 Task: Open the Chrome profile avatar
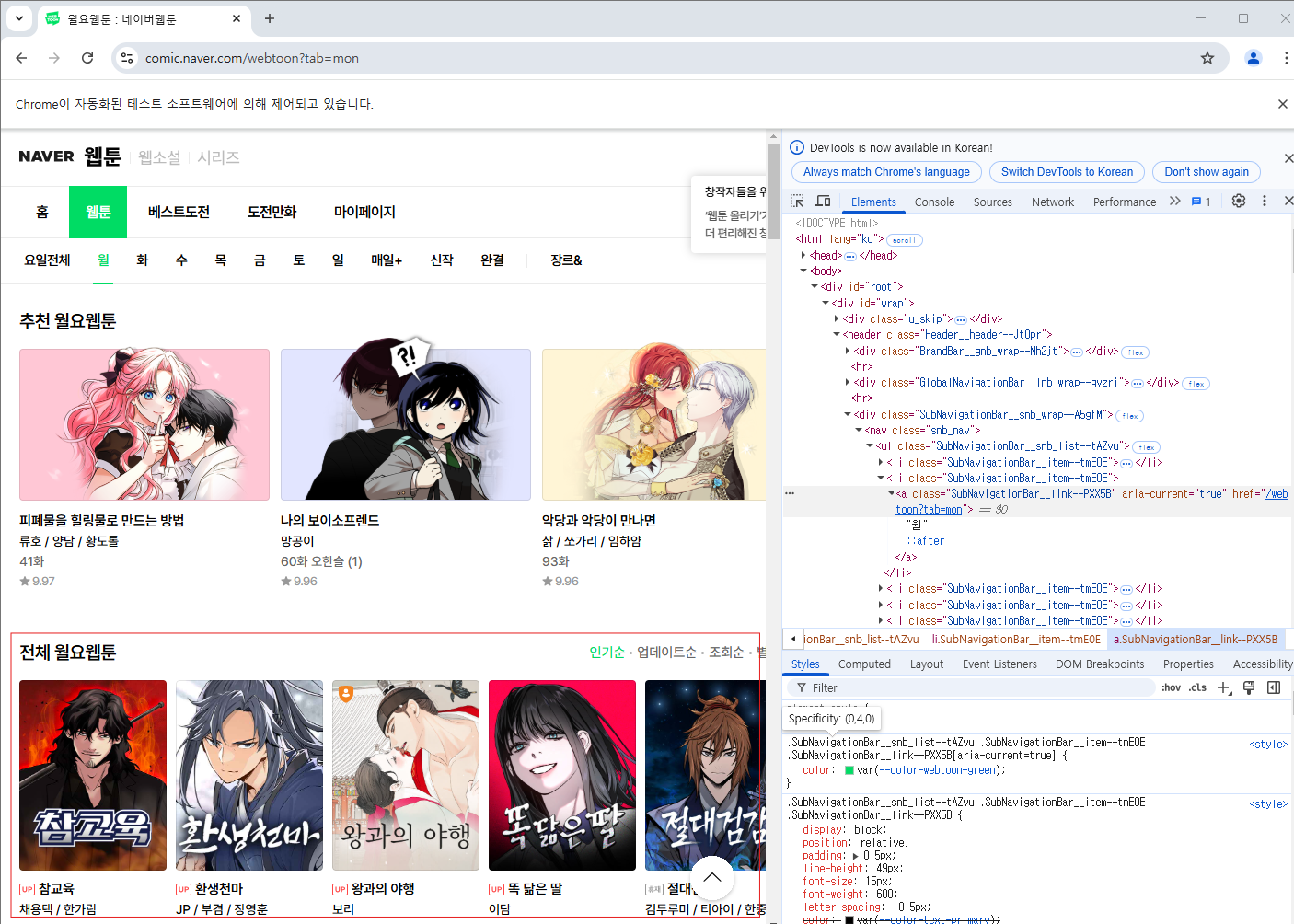pyautogui.click(x=1254, y=58)
